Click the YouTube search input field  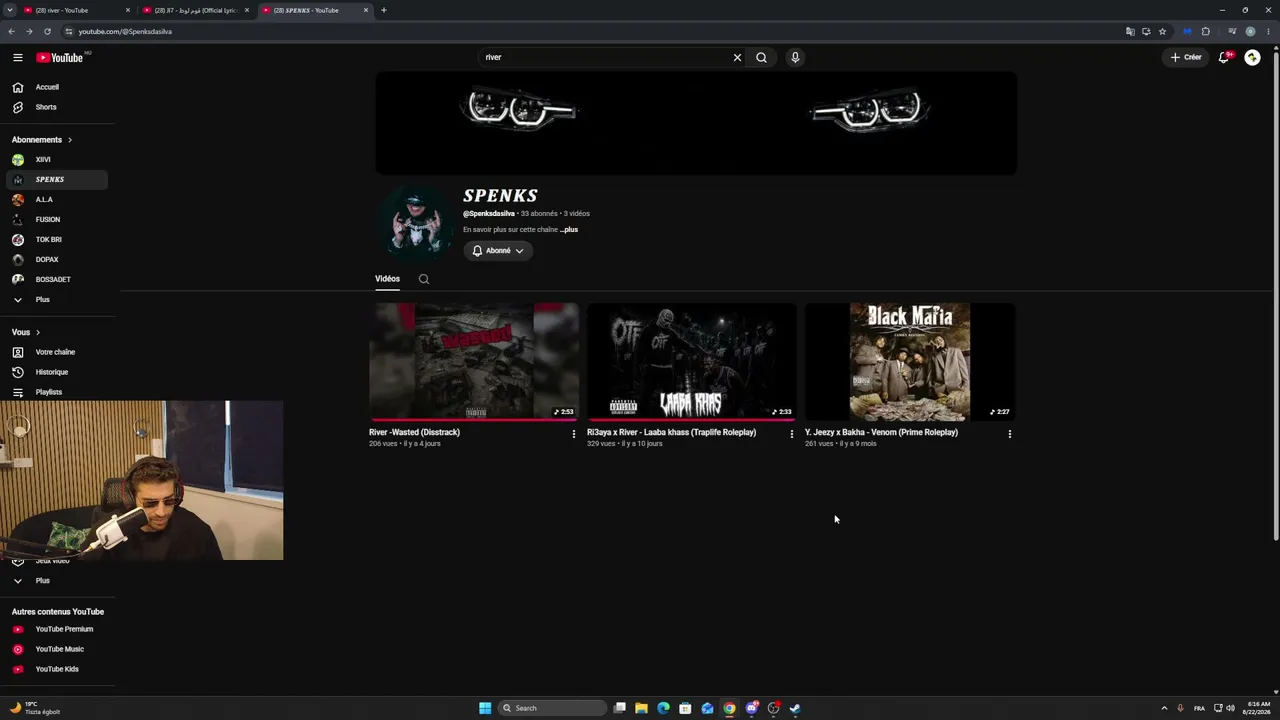[x=605, y=57]
